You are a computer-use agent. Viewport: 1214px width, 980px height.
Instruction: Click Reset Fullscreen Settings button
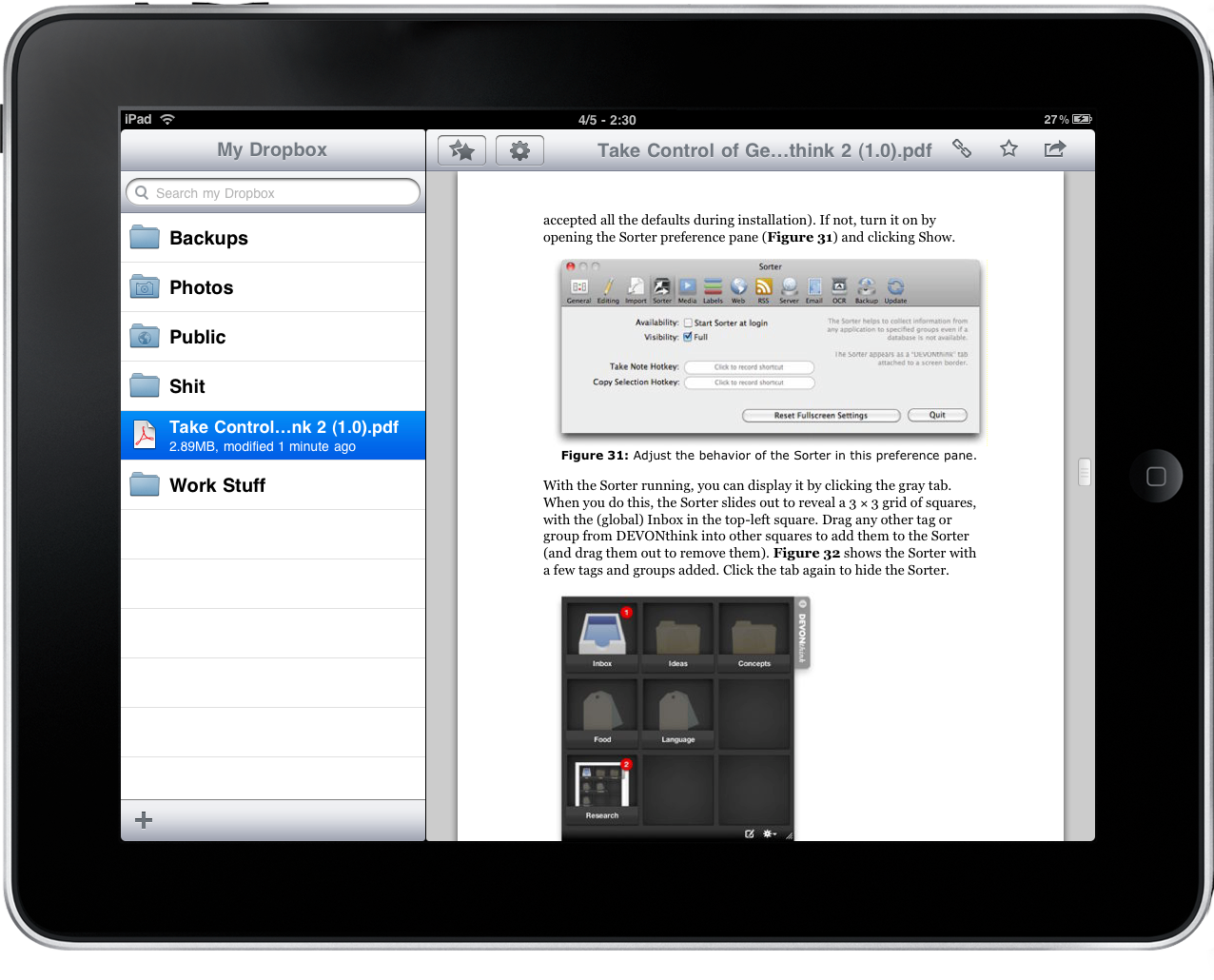[821, 415]
